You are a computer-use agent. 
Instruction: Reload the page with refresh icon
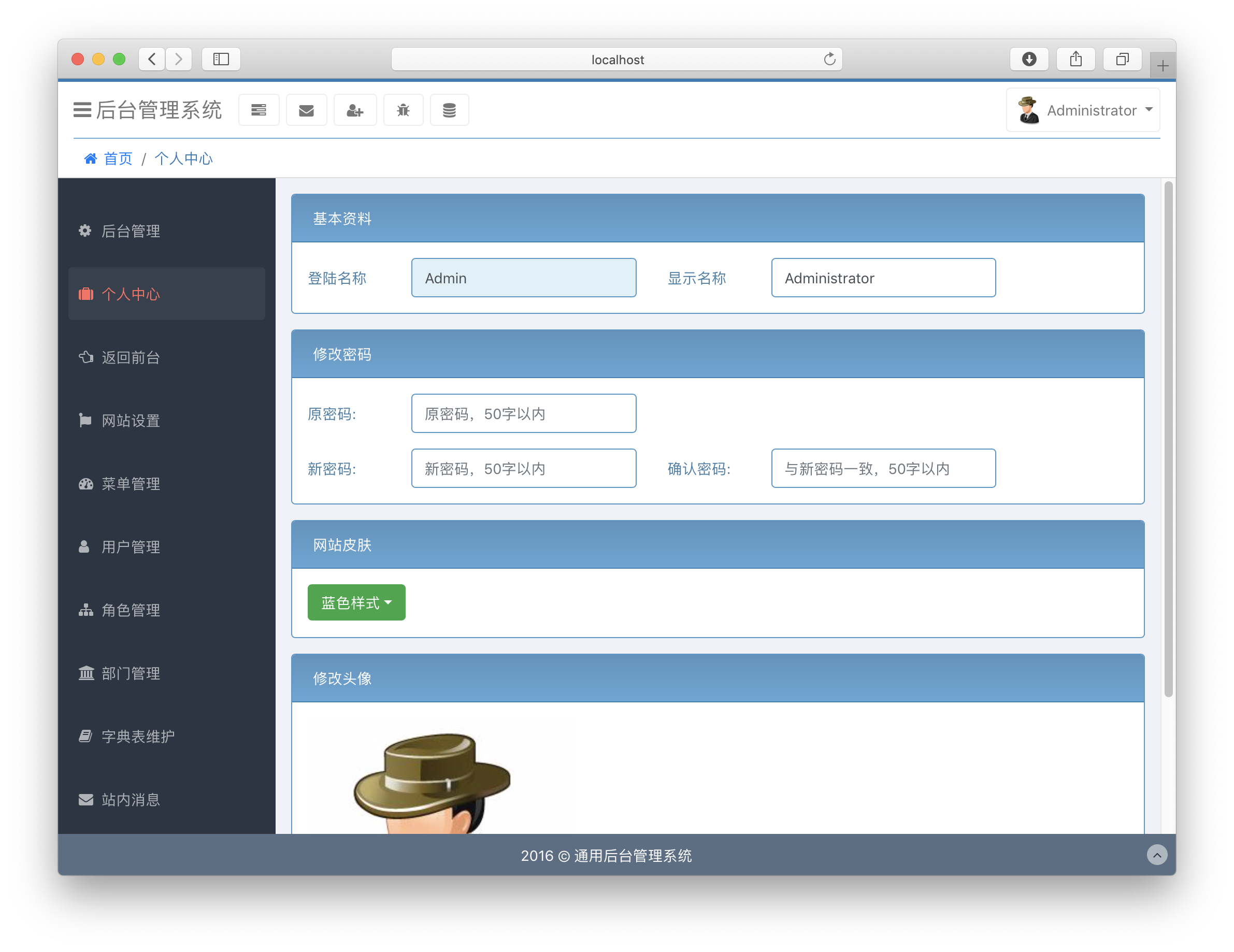(x=829, y=59)
